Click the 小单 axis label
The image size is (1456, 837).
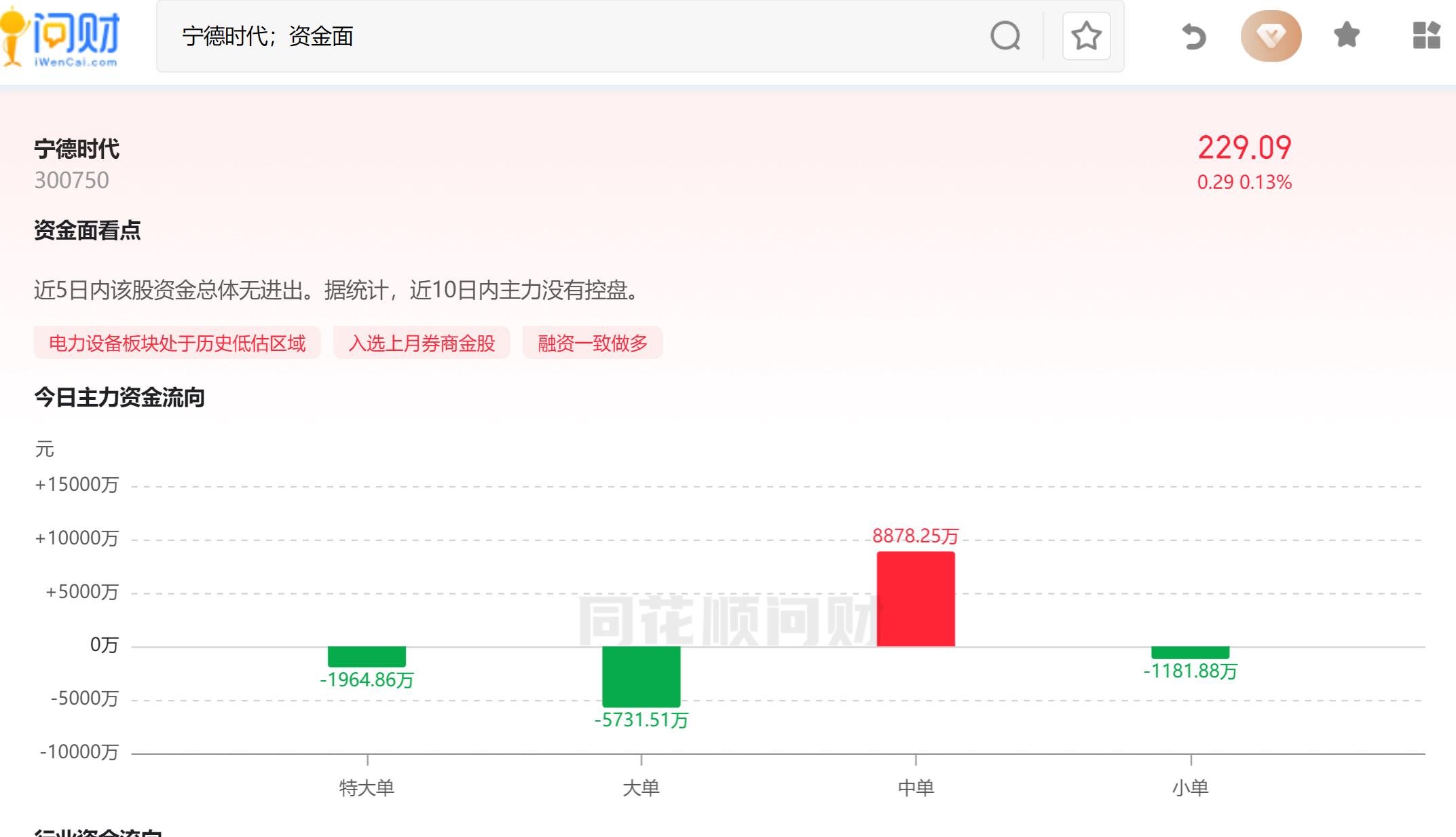coord(1191,788)
